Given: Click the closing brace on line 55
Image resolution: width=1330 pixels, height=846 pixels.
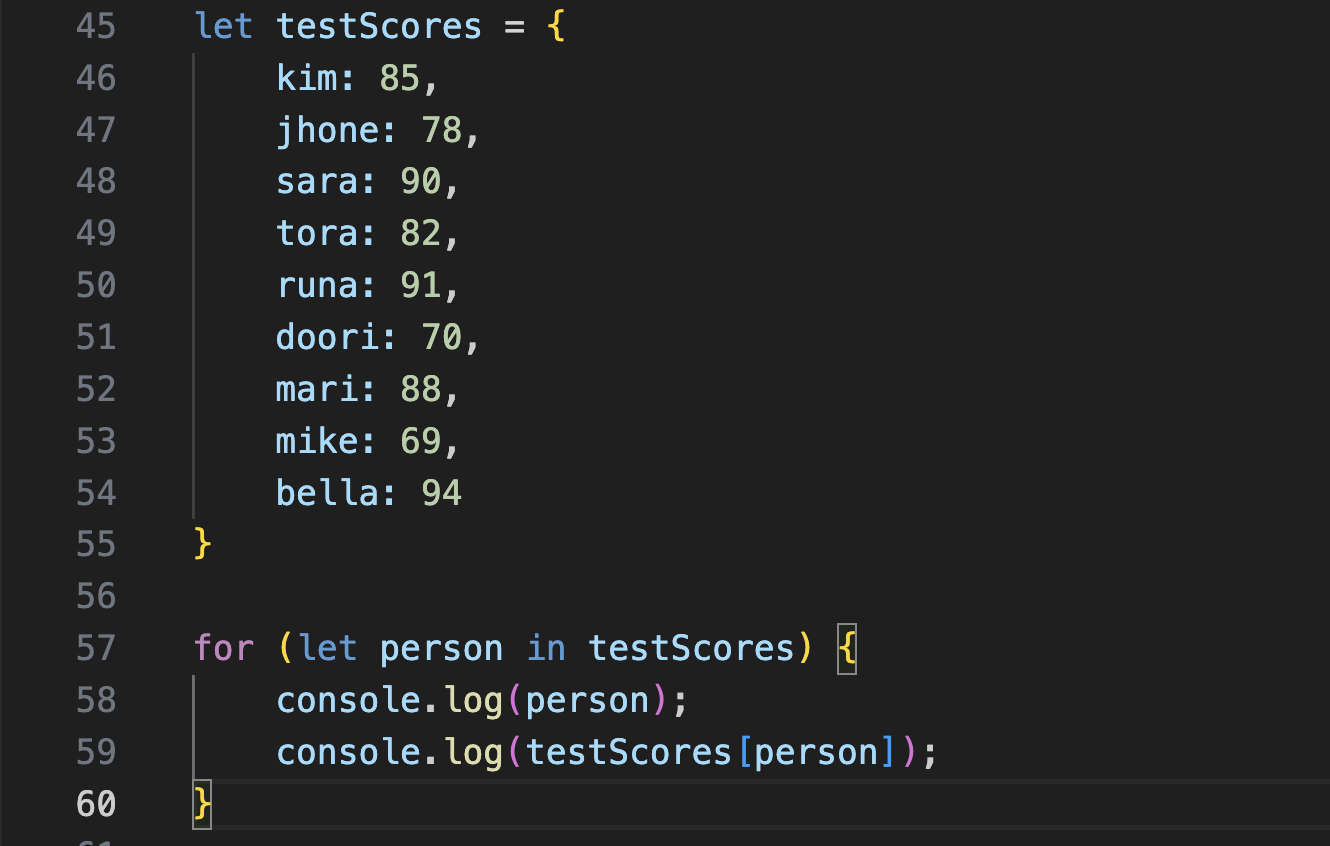Looking at the screenshot, I should [203, 544].
